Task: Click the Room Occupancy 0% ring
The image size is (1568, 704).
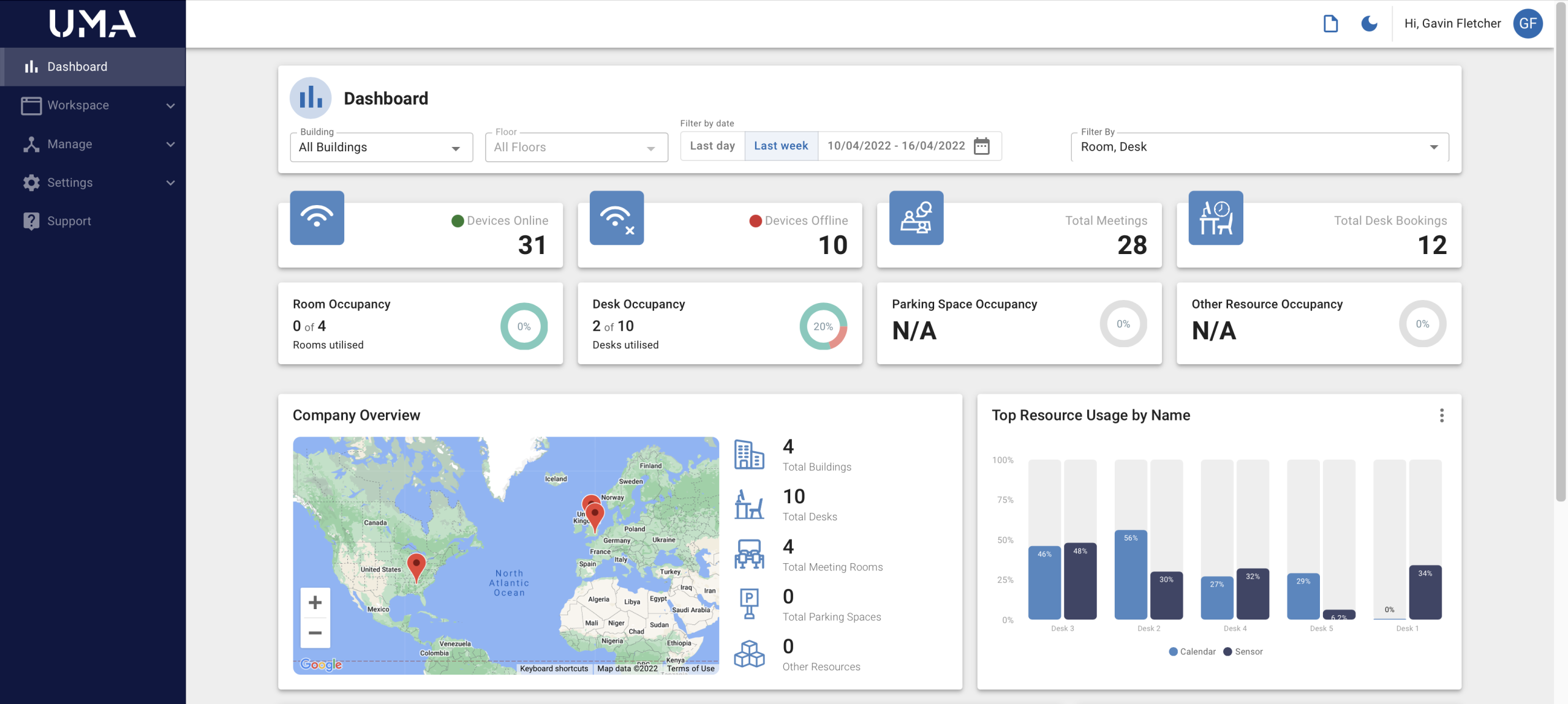Action: point(524,326)
